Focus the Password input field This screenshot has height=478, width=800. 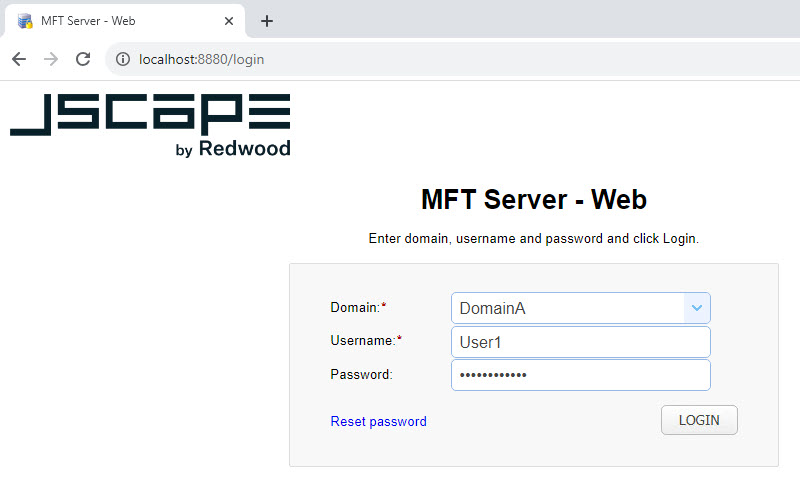[581, 375]
